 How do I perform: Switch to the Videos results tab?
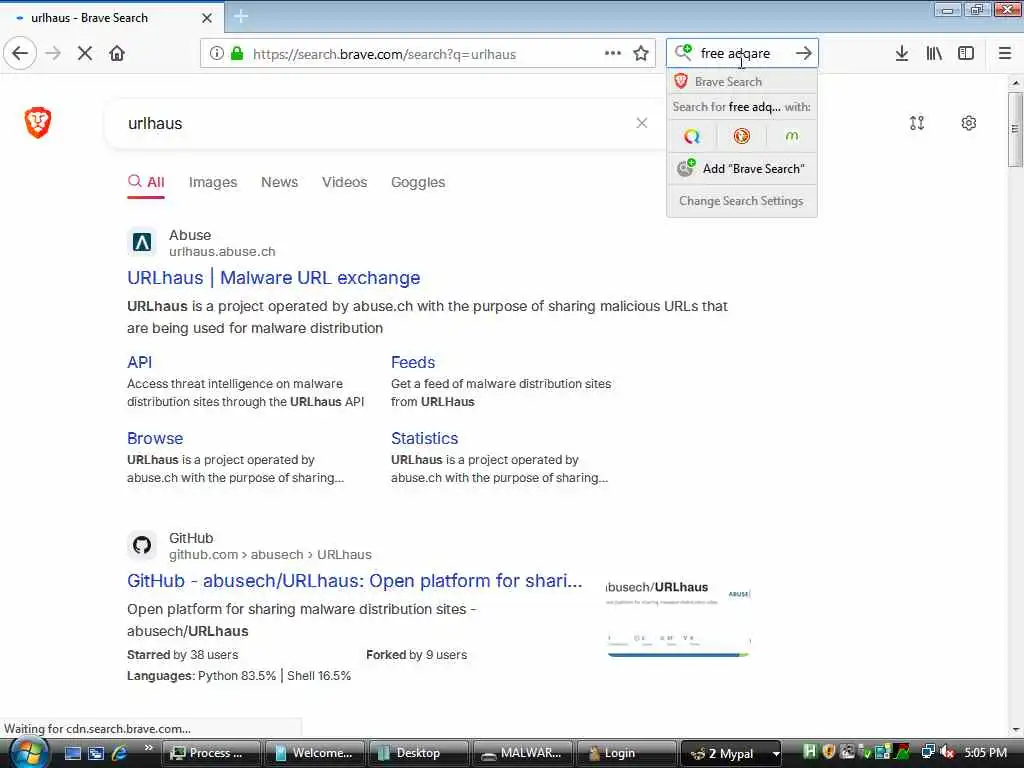click(344, 182)
